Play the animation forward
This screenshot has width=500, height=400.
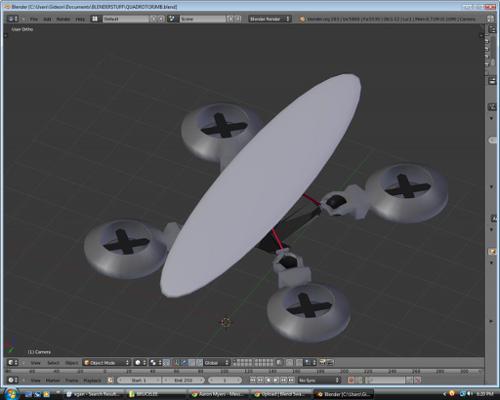click(x=276, y=380)
